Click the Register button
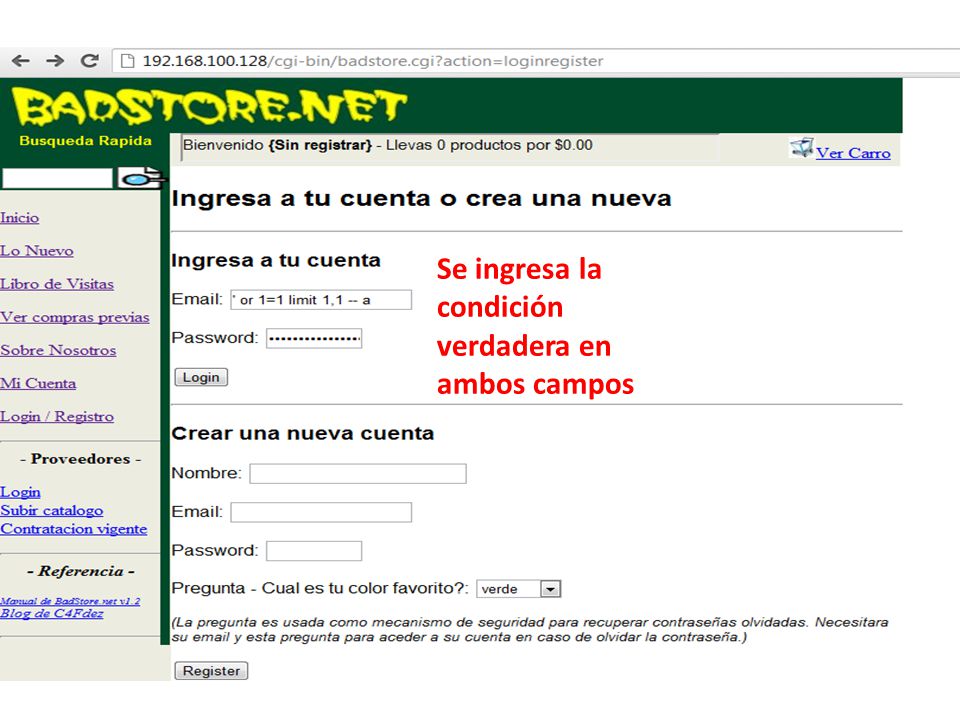Image resolution: width=960 pixels, height=720 pixels. point(211,671)
